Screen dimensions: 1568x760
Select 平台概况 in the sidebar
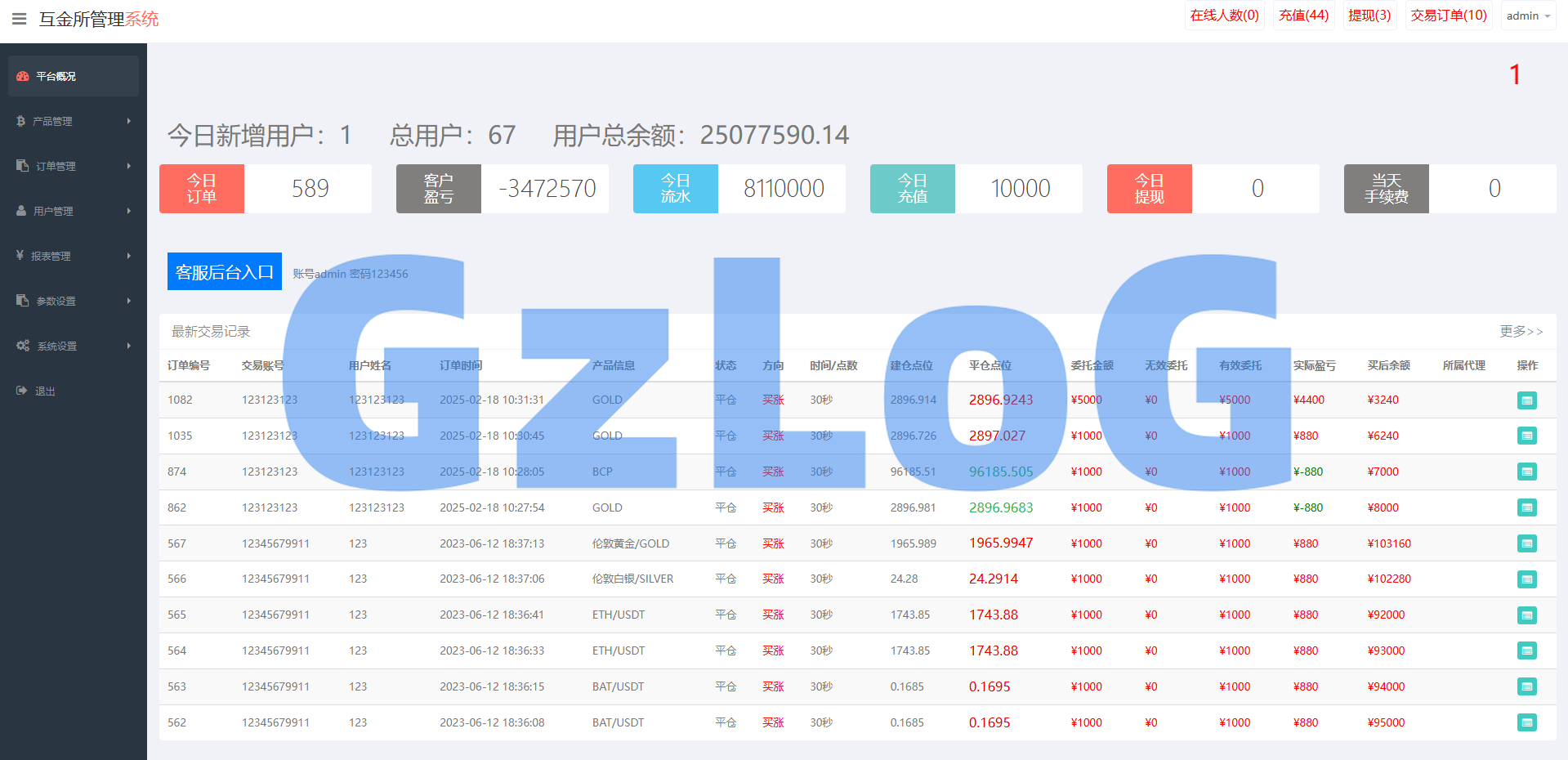tap(56, 76)
